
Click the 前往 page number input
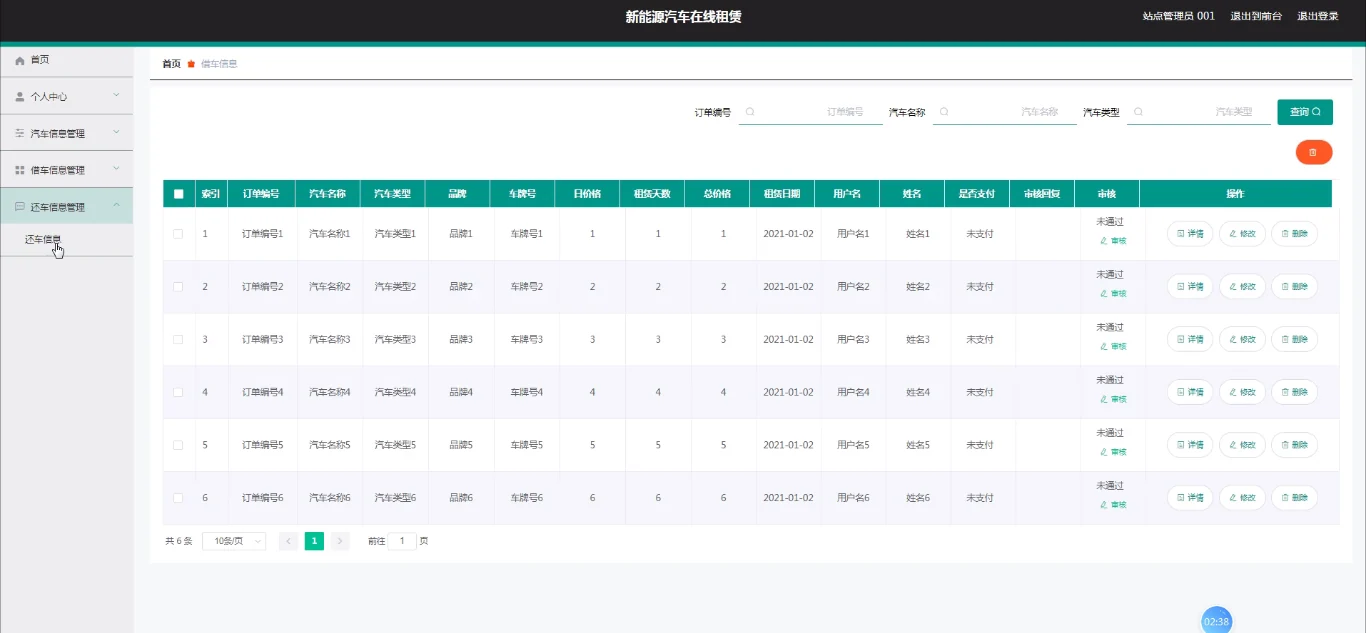402,541
